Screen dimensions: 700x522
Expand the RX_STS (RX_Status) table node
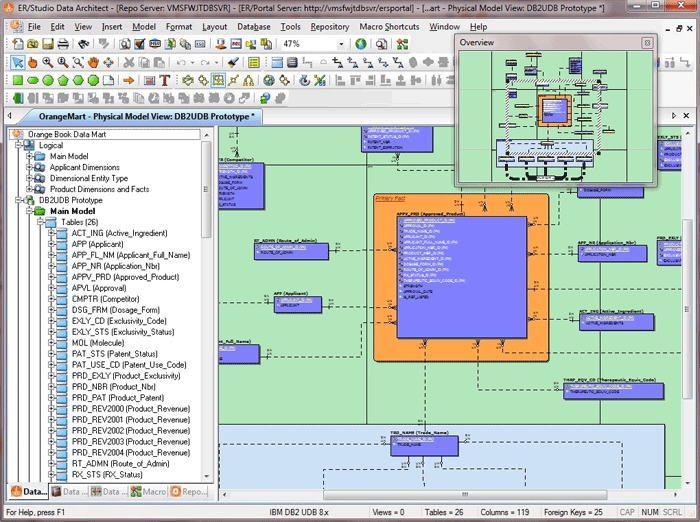pyautogui.click(x=51, y=474)
